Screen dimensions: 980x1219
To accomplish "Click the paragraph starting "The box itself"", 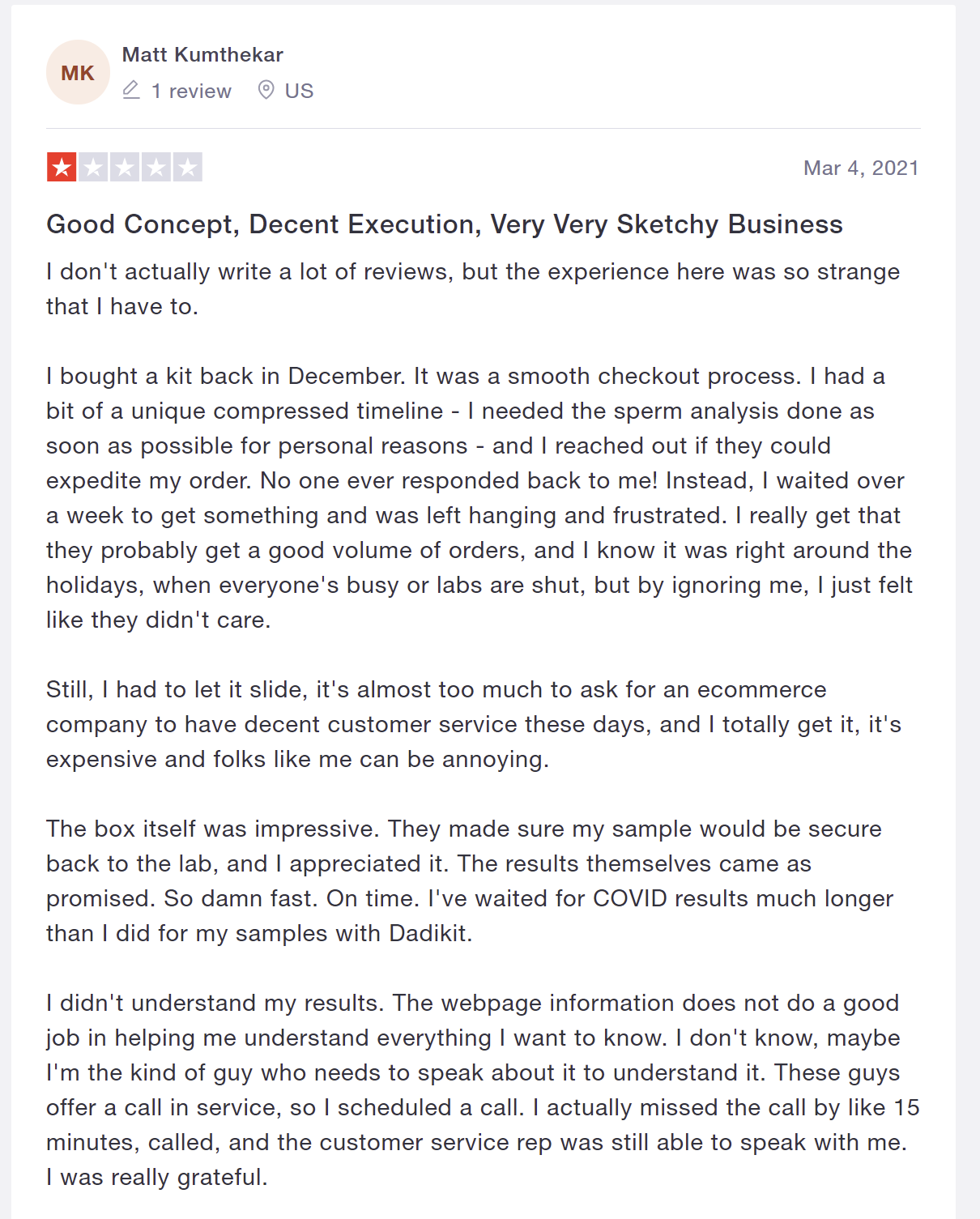I will tap(469, 880).
